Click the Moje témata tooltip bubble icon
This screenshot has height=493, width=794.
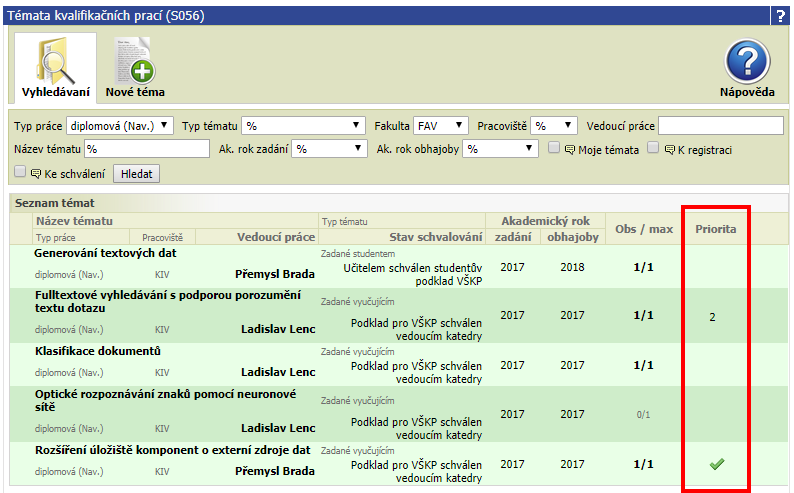coord(570,150)
